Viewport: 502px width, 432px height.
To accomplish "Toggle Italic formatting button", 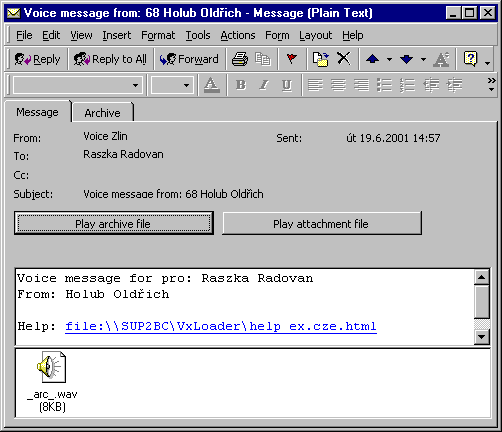I will click(264, 85).
